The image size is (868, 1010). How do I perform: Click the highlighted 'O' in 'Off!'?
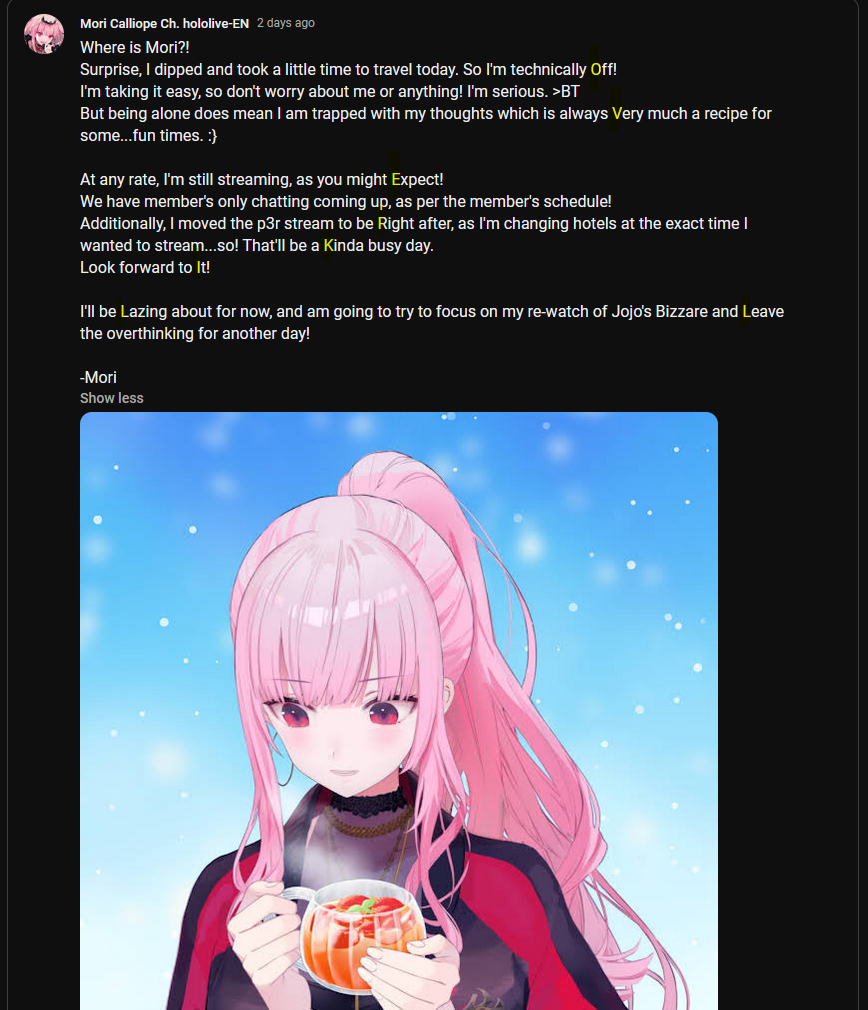(596, 70)
